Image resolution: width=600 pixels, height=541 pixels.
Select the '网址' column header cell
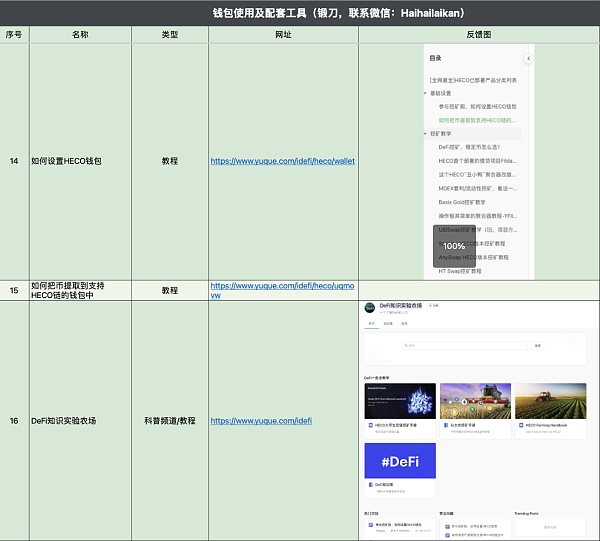coord(283,35)
